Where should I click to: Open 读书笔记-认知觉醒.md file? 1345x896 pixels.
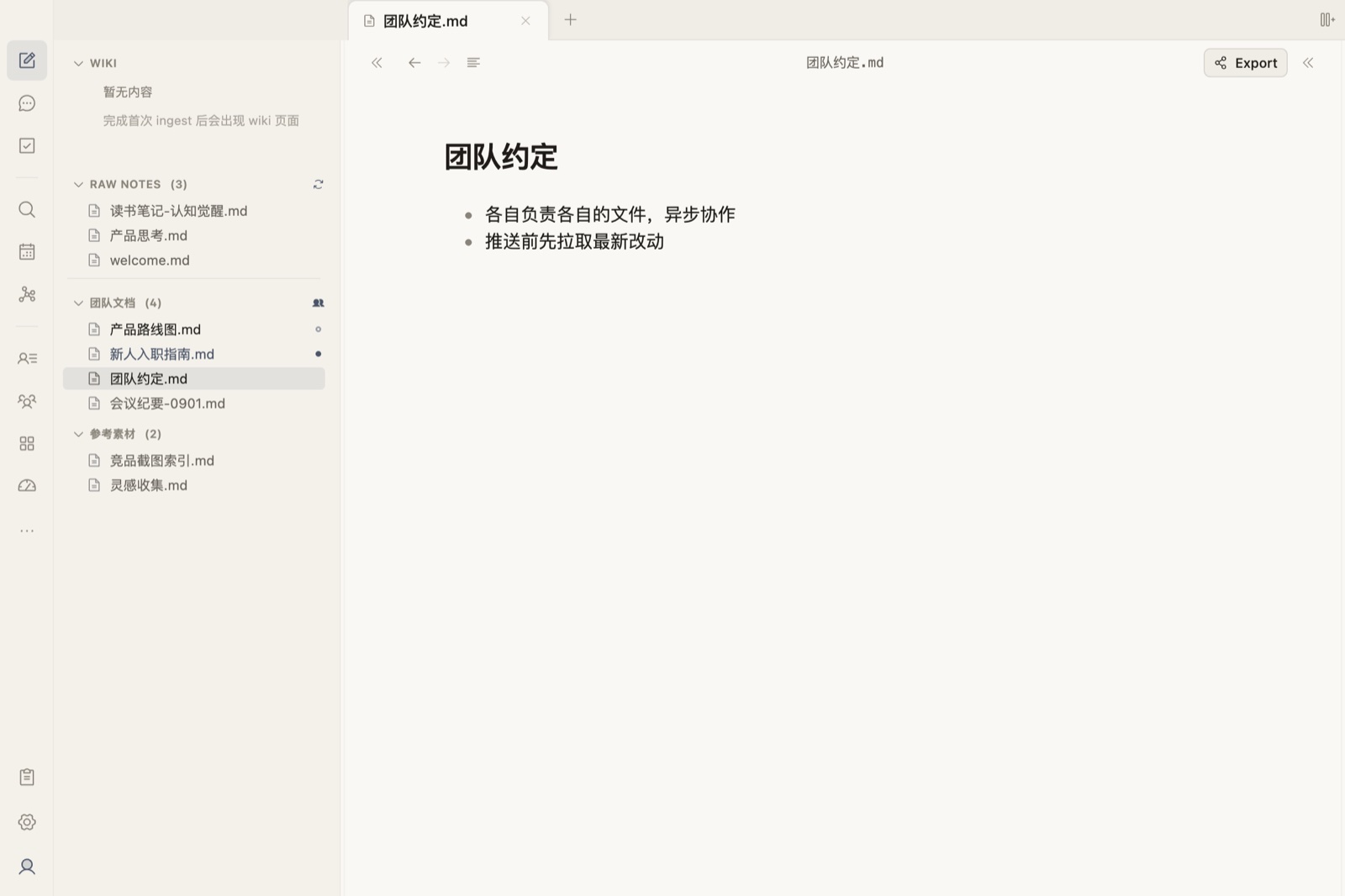pyautogui.click(x=194, y=211)
